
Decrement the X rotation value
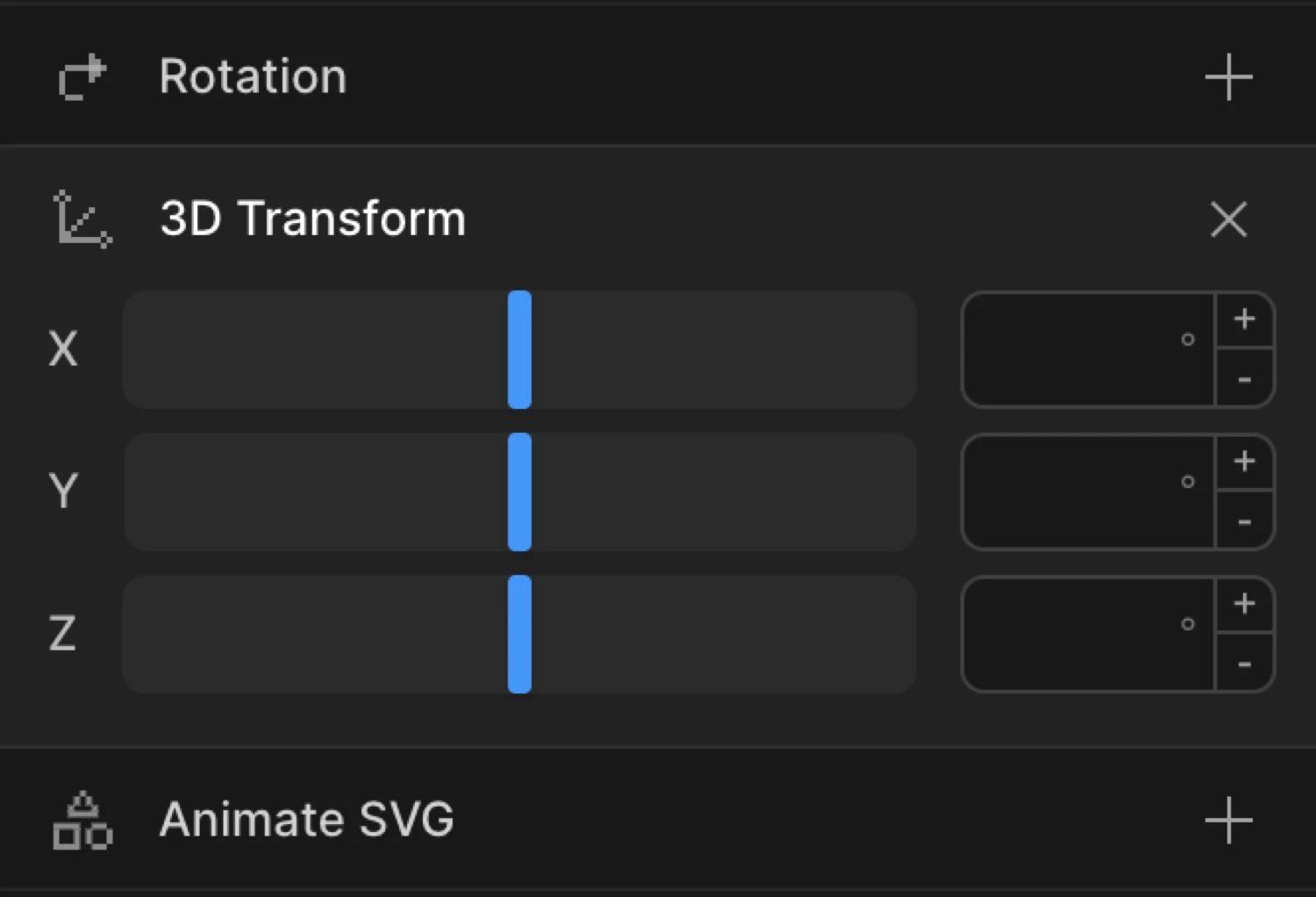tap(1243, 379)
